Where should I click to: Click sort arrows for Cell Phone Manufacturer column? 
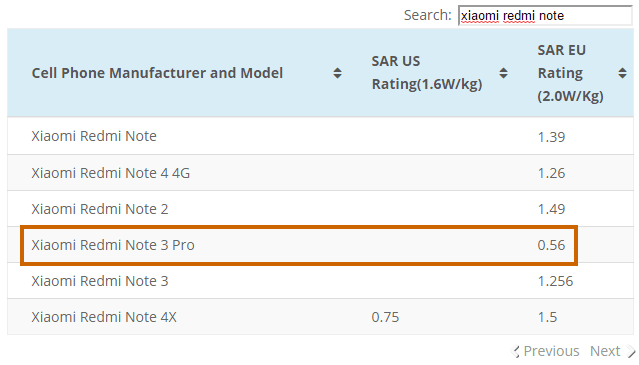337,73
